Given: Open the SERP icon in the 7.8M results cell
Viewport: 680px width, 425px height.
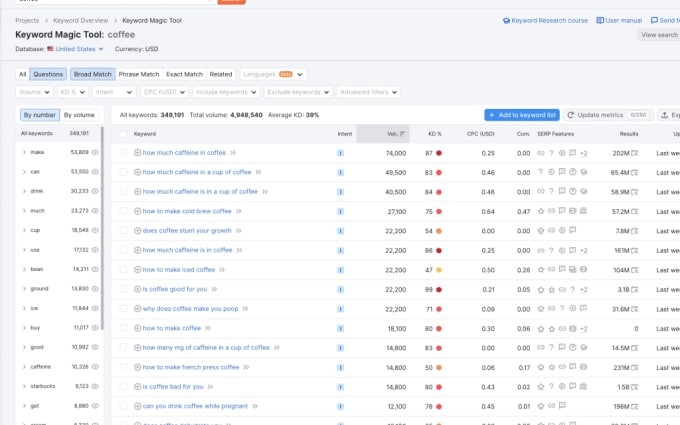Looking at the screenshot, I should pos(635,231).
